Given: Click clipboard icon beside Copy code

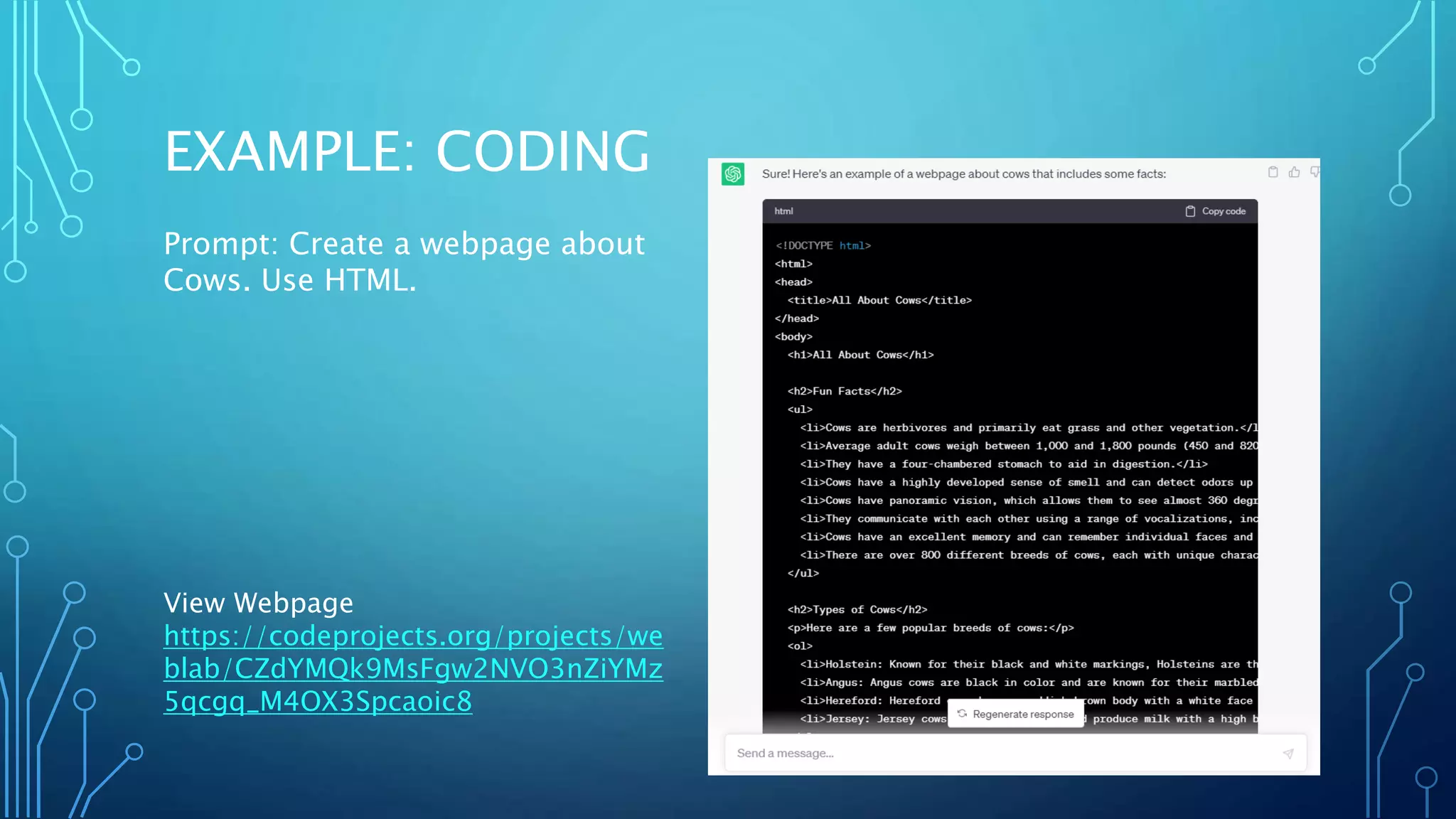Looking at the screenshot, I should click(x=1190, y=211).
